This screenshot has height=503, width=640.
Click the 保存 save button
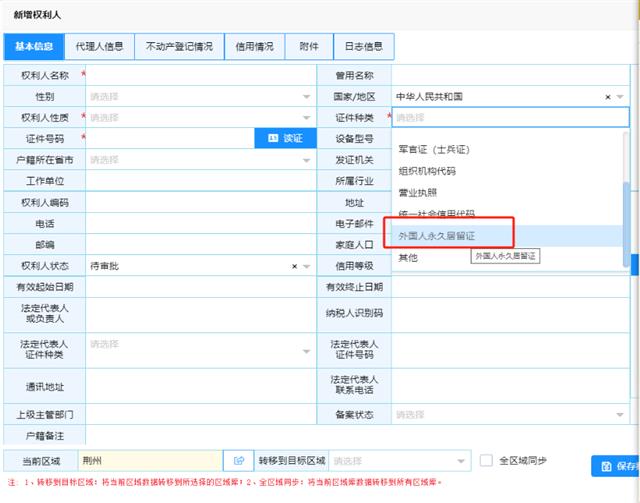tap(617, 467)
